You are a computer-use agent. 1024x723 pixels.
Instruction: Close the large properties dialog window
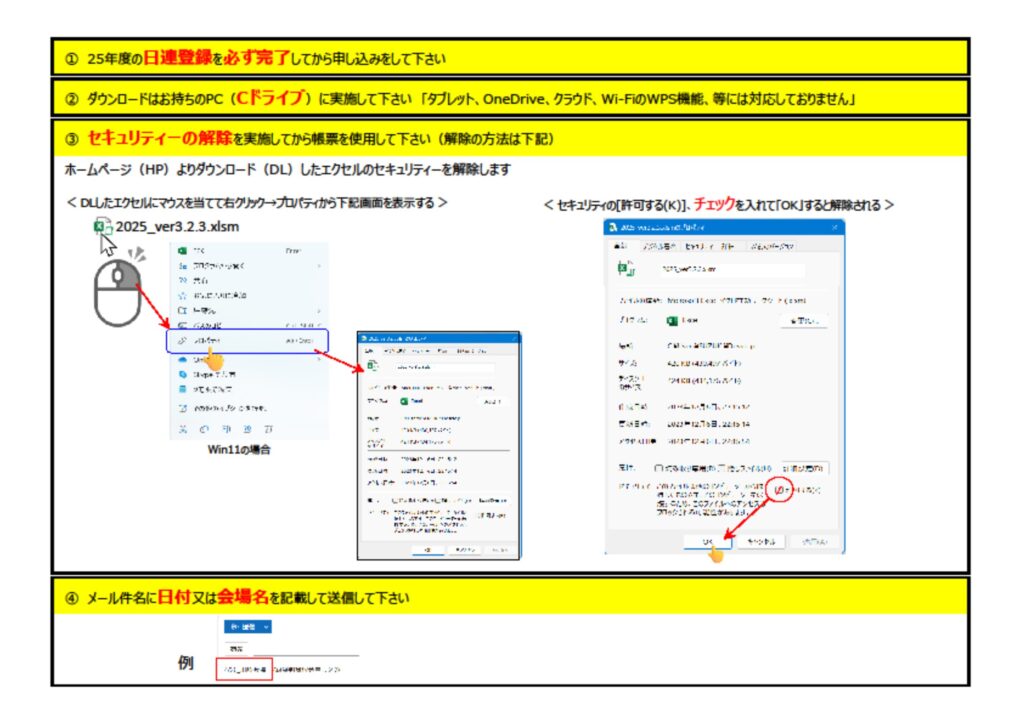833,228
